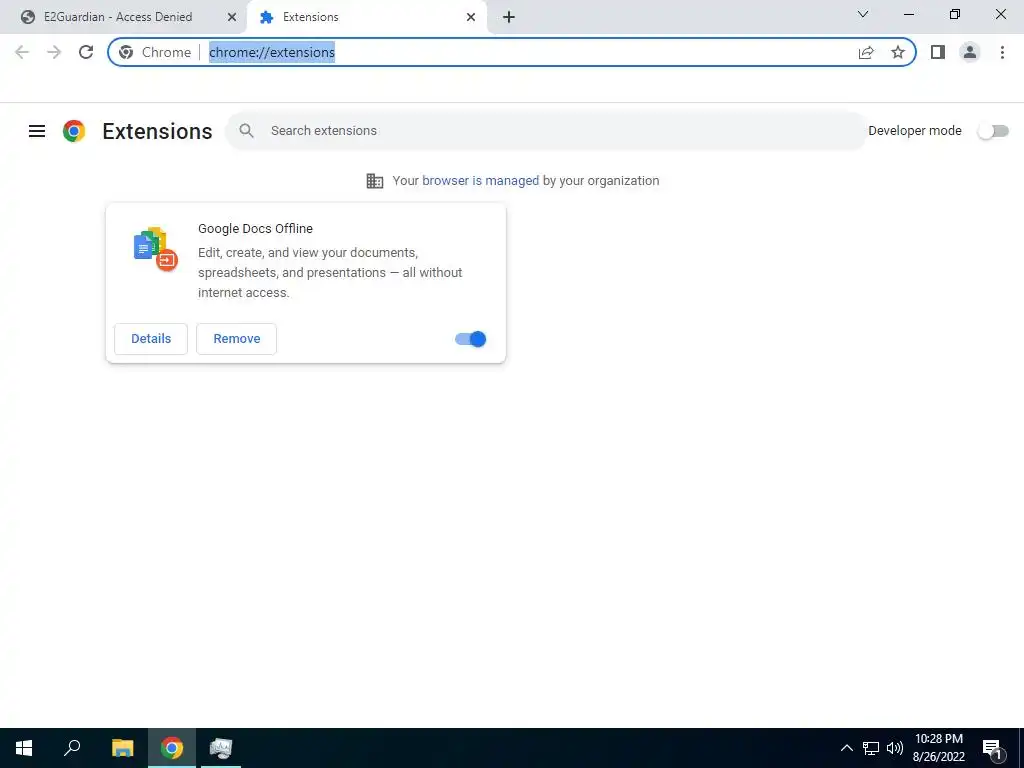This screenshot has width=1024, height=768.
Task: Open Details for Google Docs Offline
Action: [x=151, y=339]
